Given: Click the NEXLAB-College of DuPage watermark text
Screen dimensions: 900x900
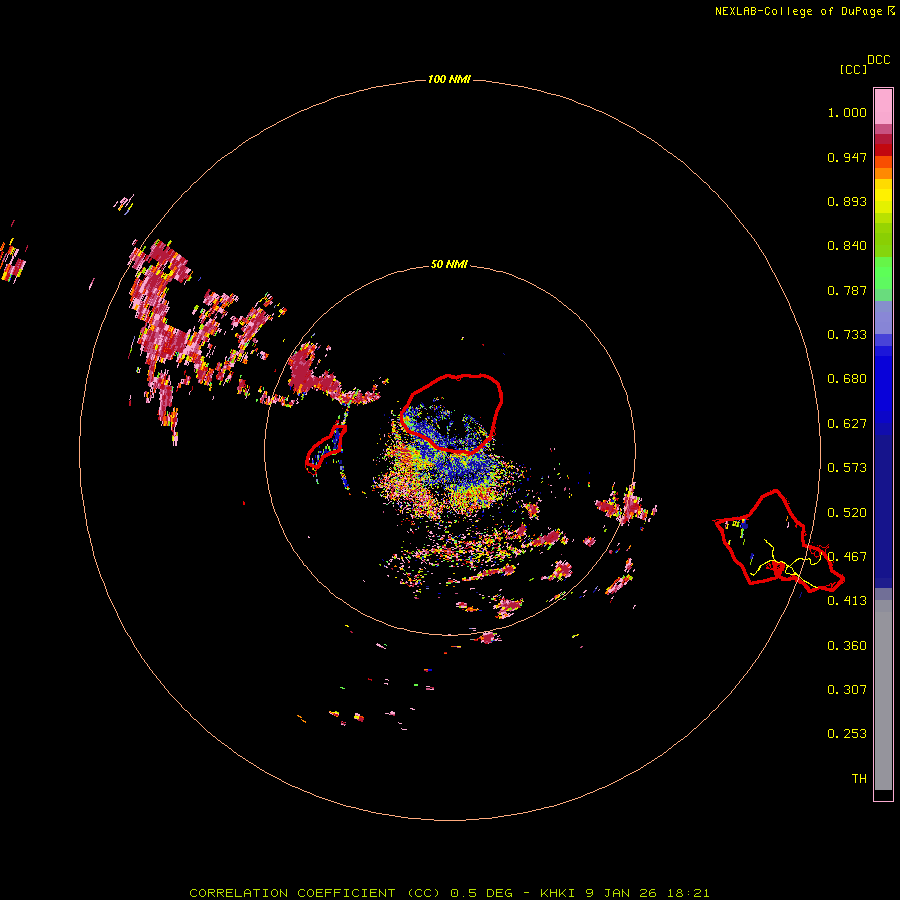Looking at the screenshot, I should [x=805, y=11].
